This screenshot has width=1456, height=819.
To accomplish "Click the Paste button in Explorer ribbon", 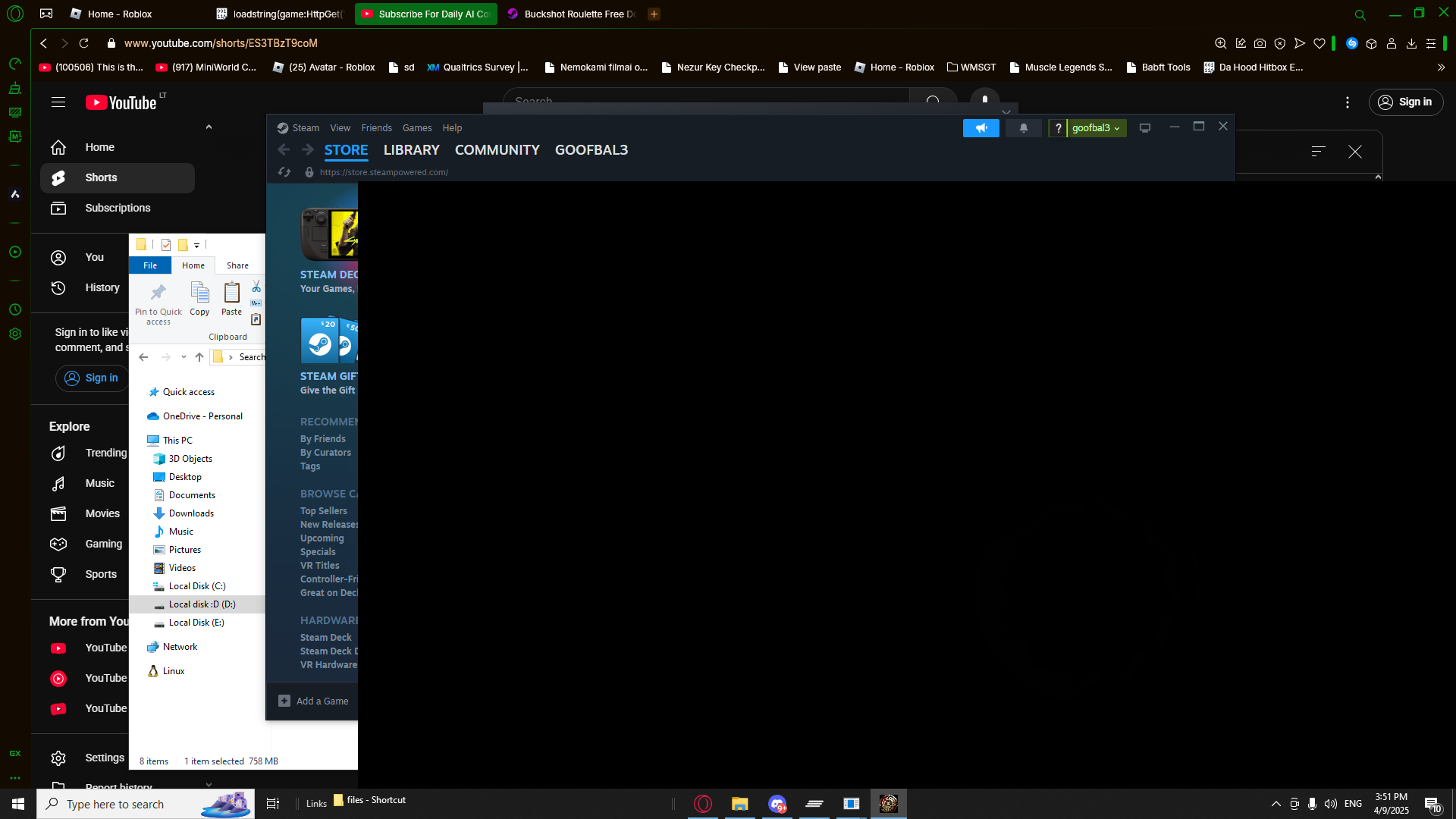I will coord(231,300).
